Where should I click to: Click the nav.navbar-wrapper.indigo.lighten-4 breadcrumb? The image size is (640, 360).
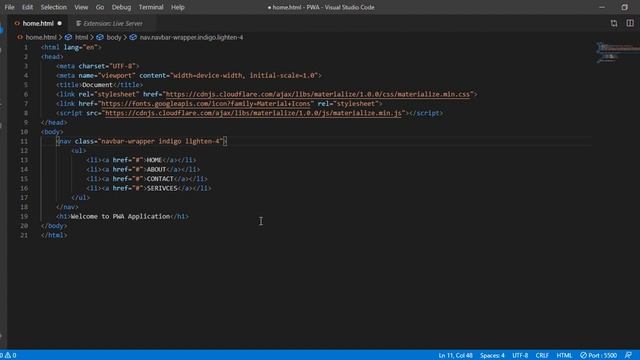(x=191, y=38)
